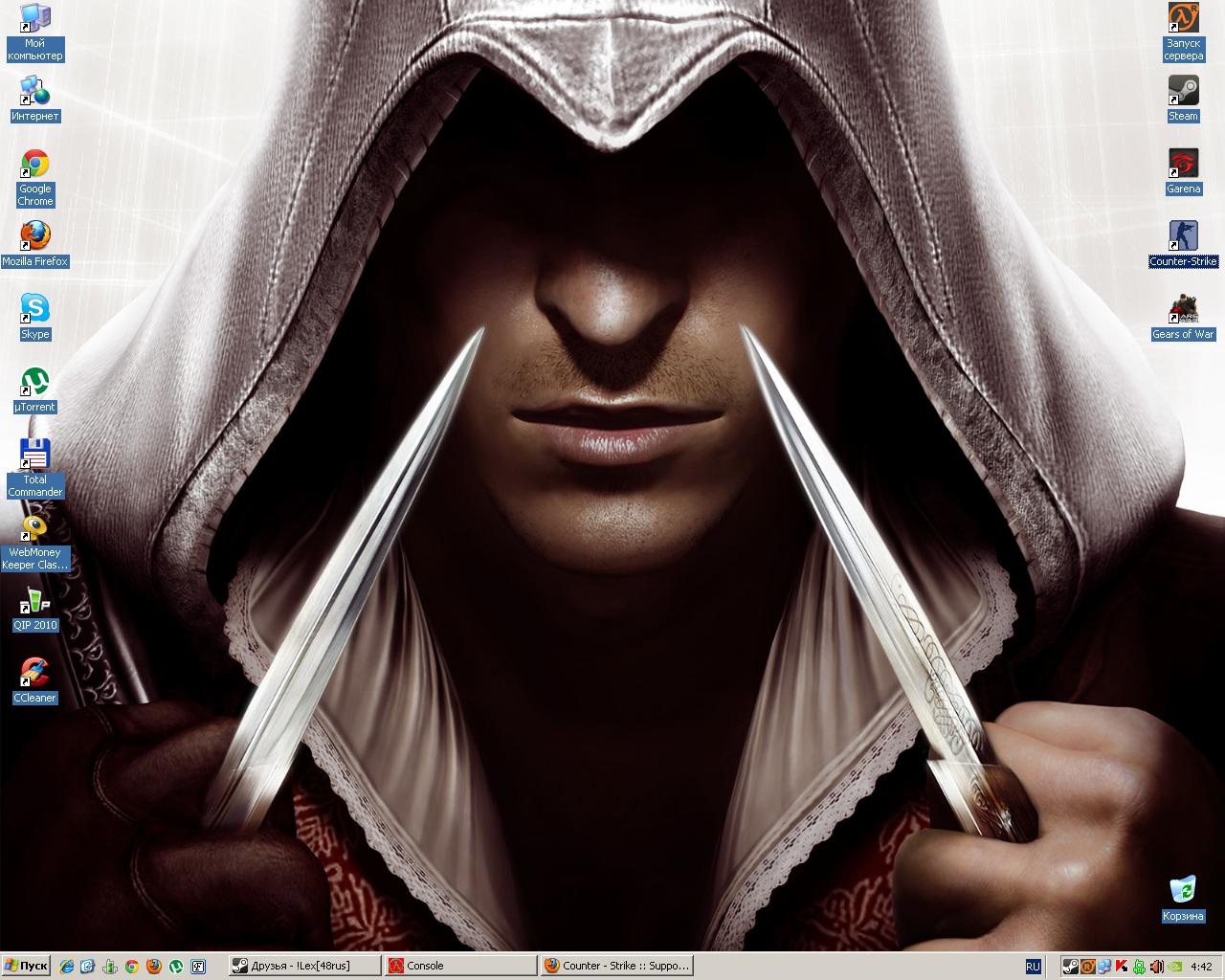1225x980 pixels.
Task: Click the 4:42 system clock
Action: click(1202, 967)
